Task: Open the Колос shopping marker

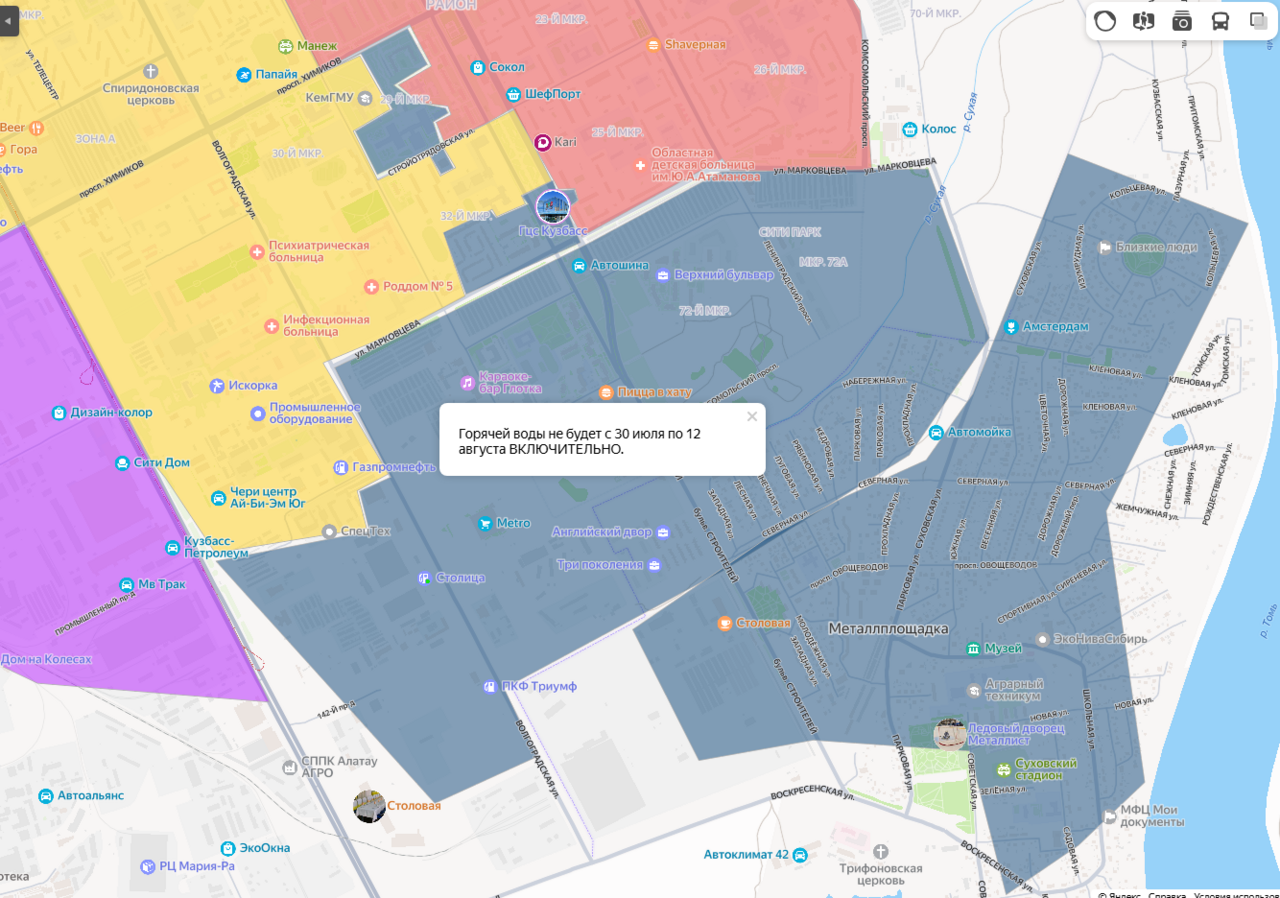Action: pos(909,129)
